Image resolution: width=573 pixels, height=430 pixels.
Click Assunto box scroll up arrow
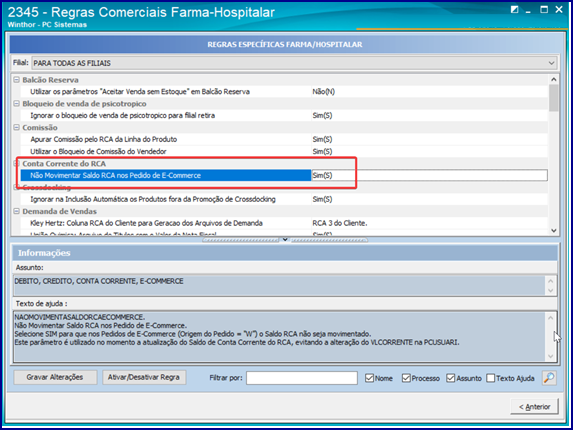551,281
